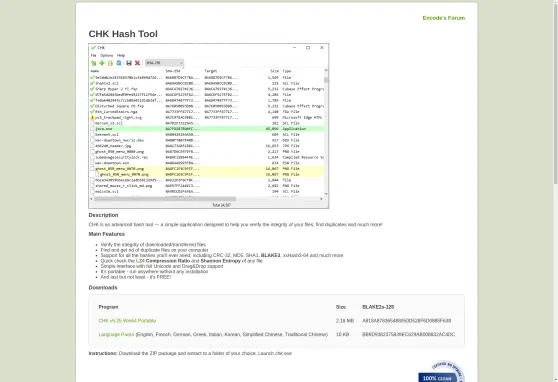Click the Application type cell of java.exe
The image size is (558, 382).
click(294, 129)
